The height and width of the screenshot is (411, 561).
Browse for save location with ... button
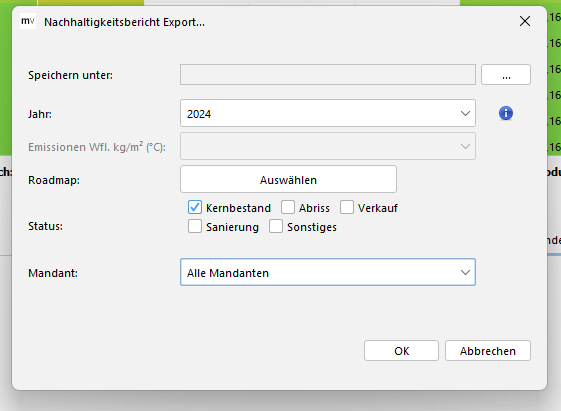(x=506, y=75)
